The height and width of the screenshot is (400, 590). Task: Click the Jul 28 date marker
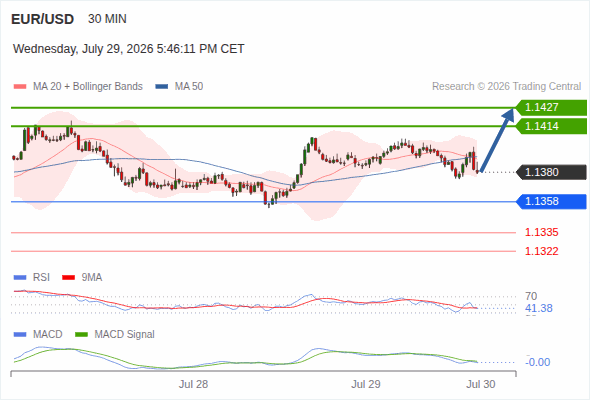(193, 384)
